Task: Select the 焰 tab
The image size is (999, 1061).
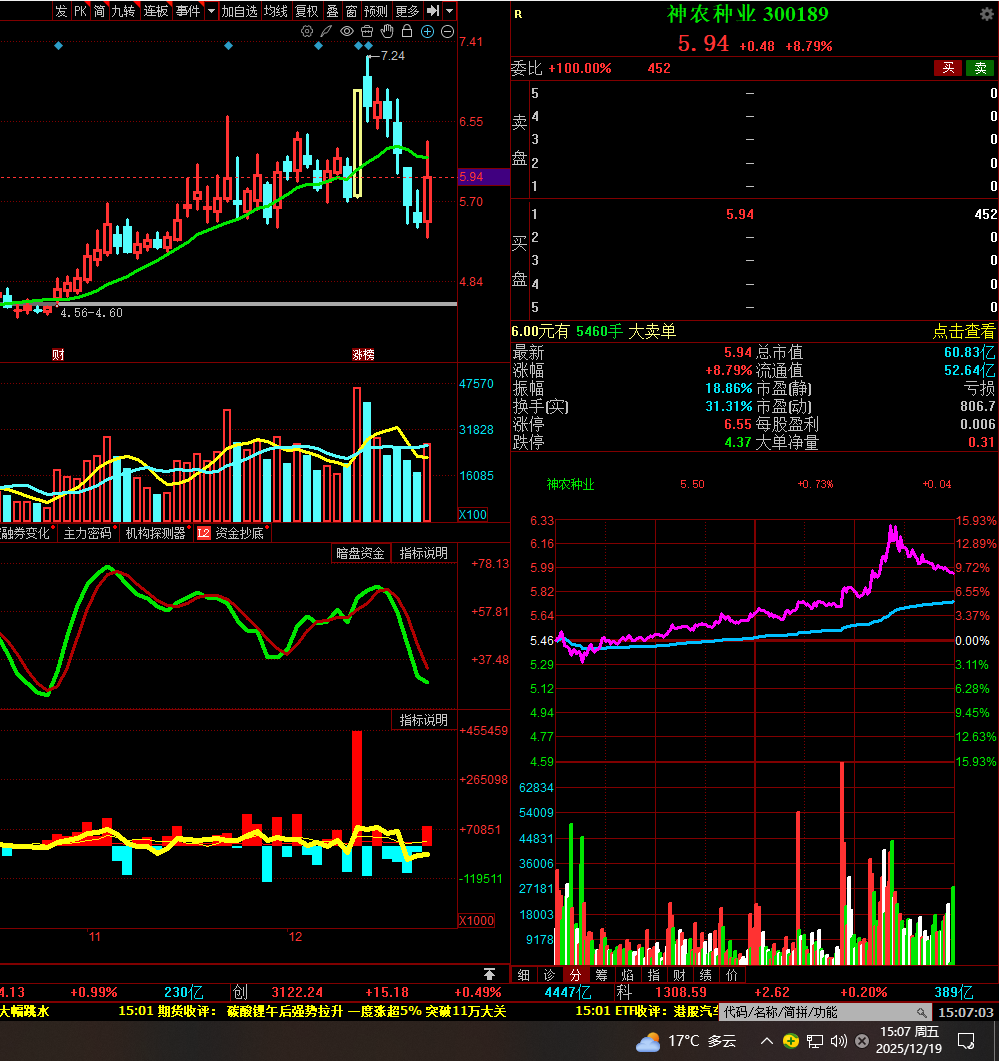Action: (627, 974)
